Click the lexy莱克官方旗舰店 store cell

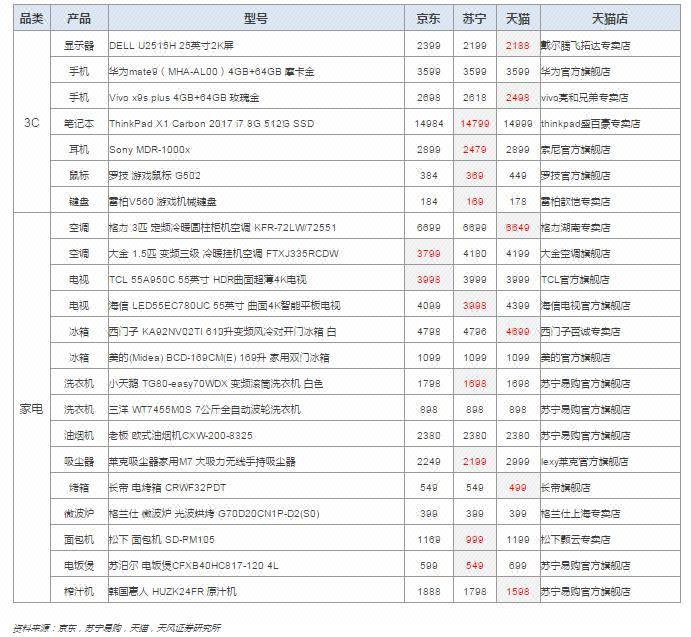coord(610,462)
